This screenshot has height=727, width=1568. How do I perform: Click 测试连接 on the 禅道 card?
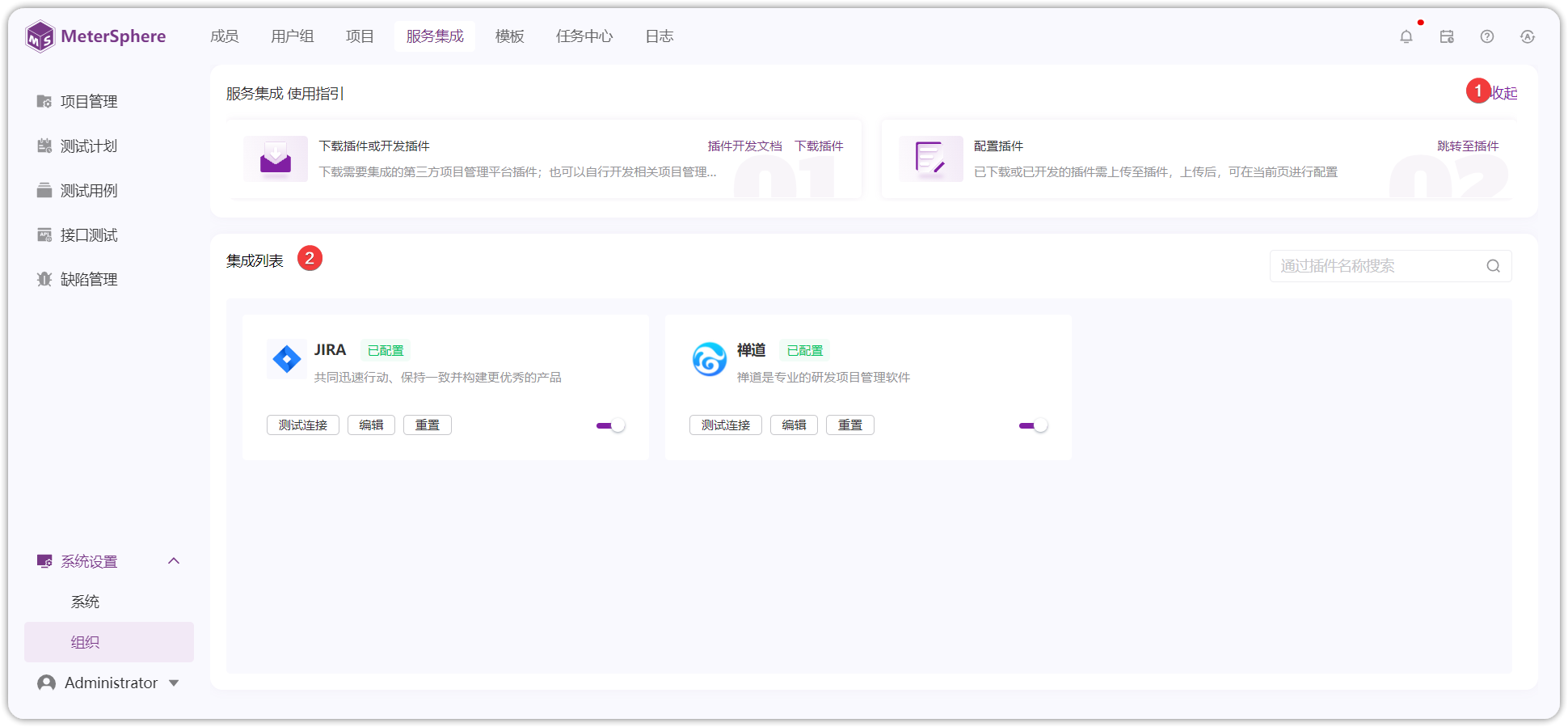point(726,425)
